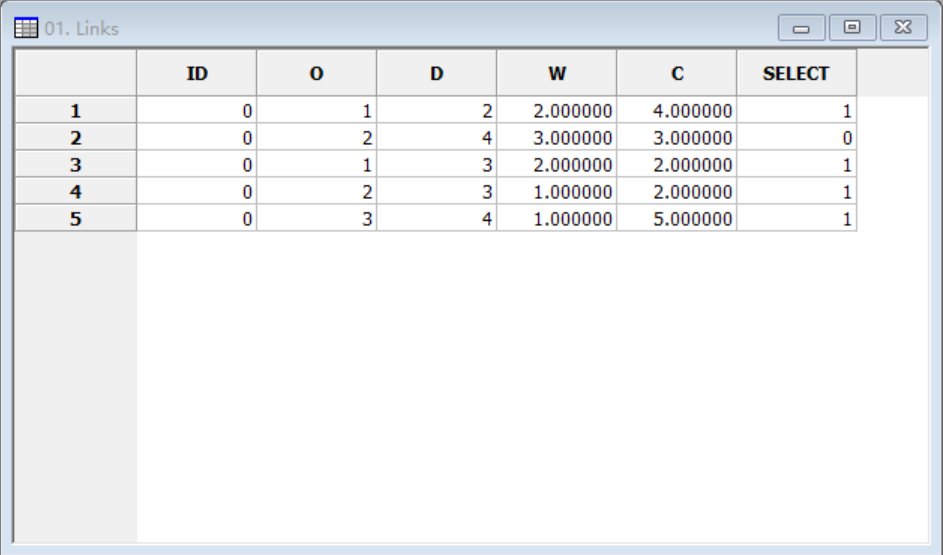Click ID cell in row 3
This screenshot has width=943, height=555.
[x=197, y=165]
